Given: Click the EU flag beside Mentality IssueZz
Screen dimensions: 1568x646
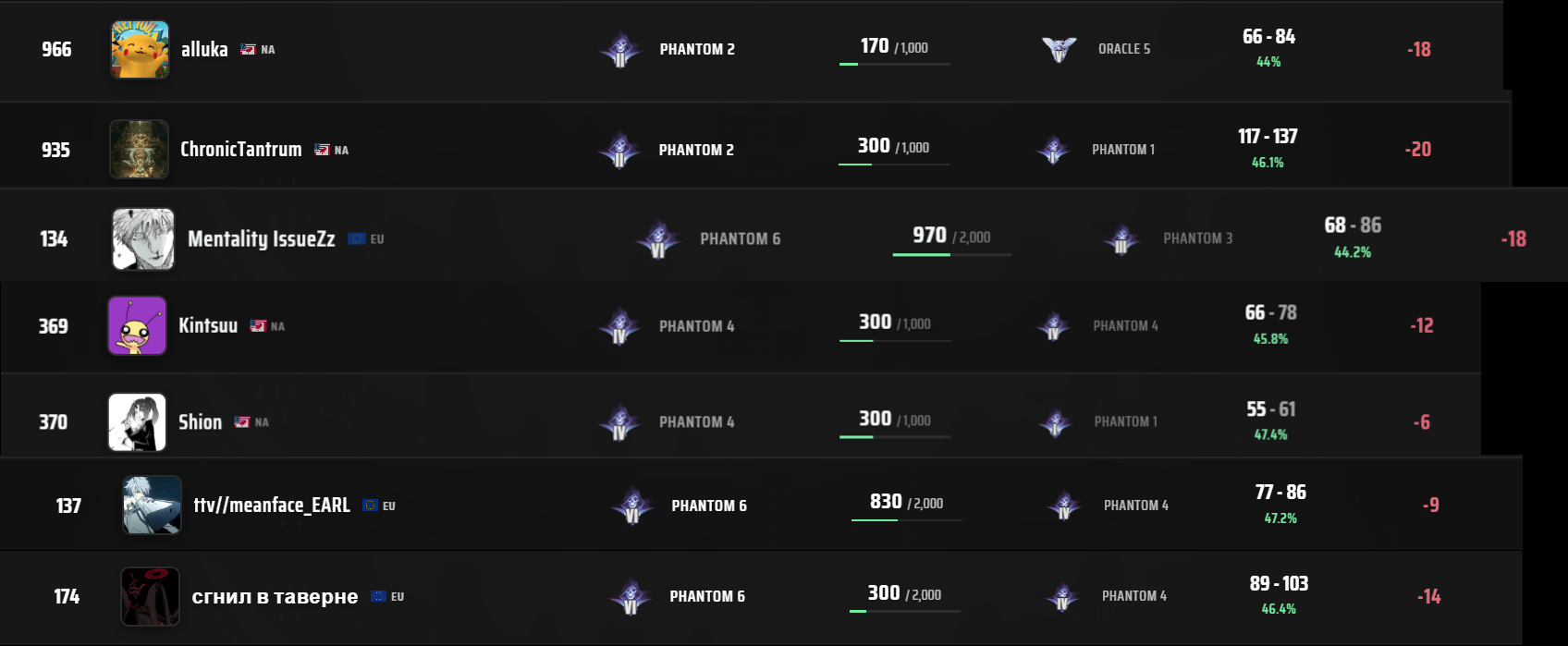Looking at the screenshot, I should pos(357,238).
